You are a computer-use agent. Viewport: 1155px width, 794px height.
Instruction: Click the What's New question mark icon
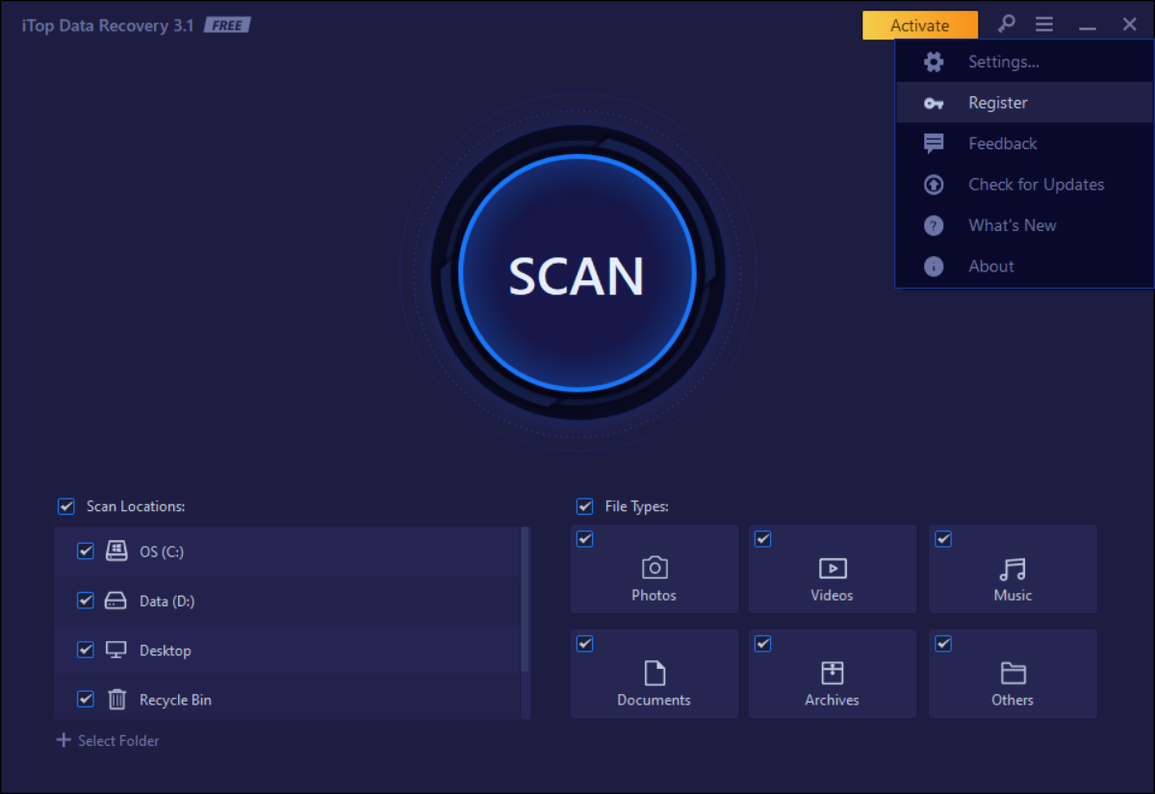click(933, 225)
